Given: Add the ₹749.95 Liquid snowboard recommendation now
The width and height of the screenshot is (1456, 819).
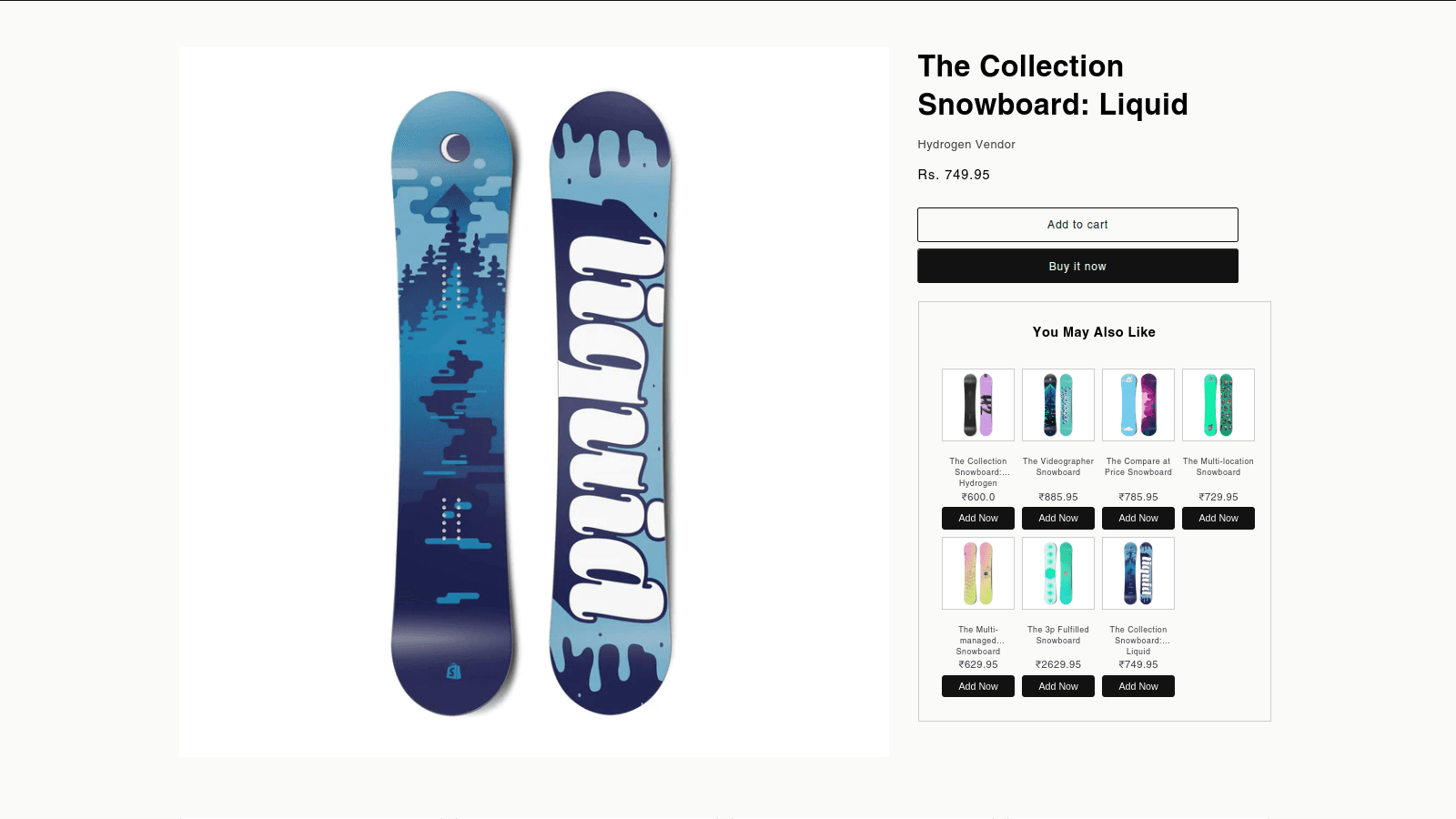Looking at the screenshot, I should click(1138, 686).
